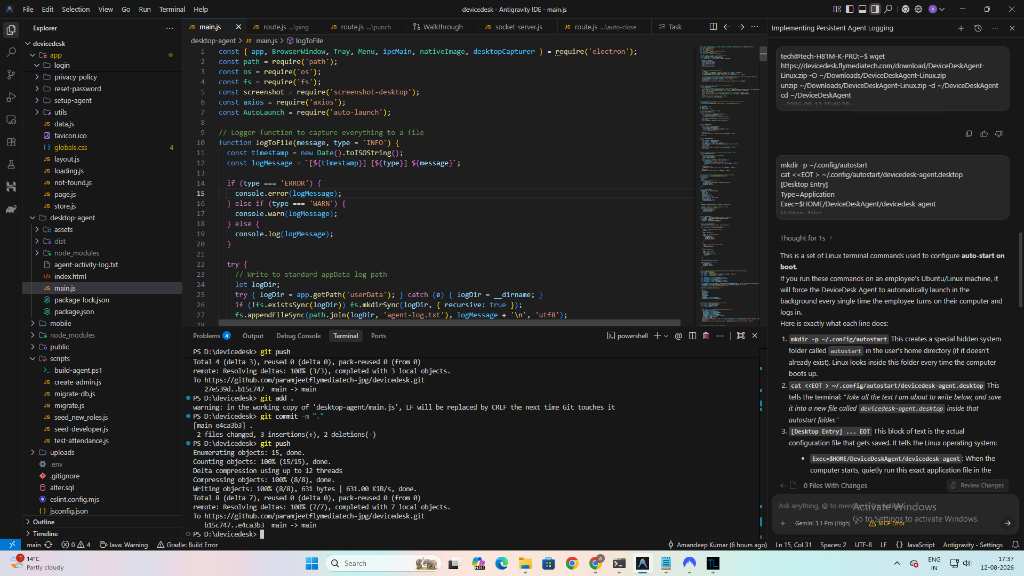The width and height of the screenshot is (1024, 576).
Task: Toggle the primary sidebar layout button
Action: (x=850, y=9)
